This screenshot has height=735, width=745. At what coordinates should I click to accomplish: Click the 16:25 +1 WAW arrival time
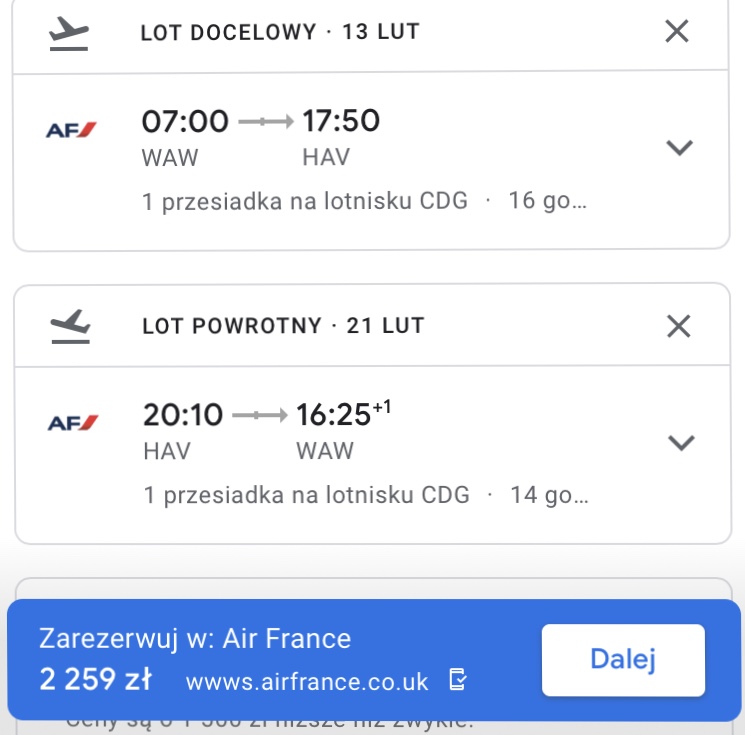[x=344, y=414]
